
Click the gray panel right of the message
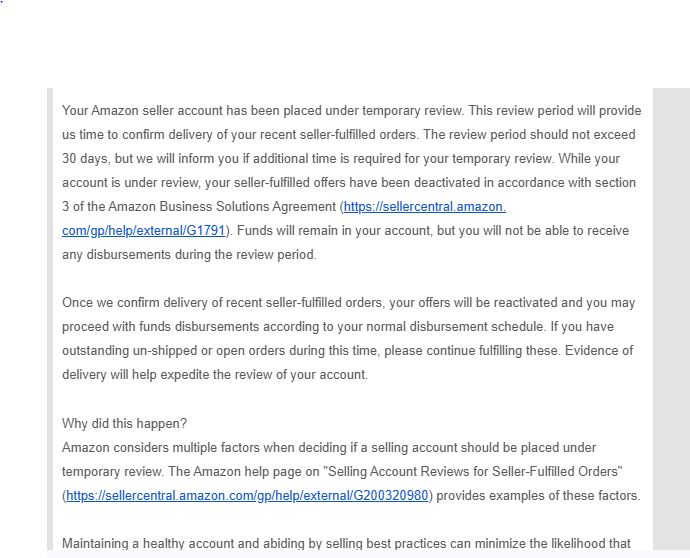pyautogui.click(x=672, y=319)
